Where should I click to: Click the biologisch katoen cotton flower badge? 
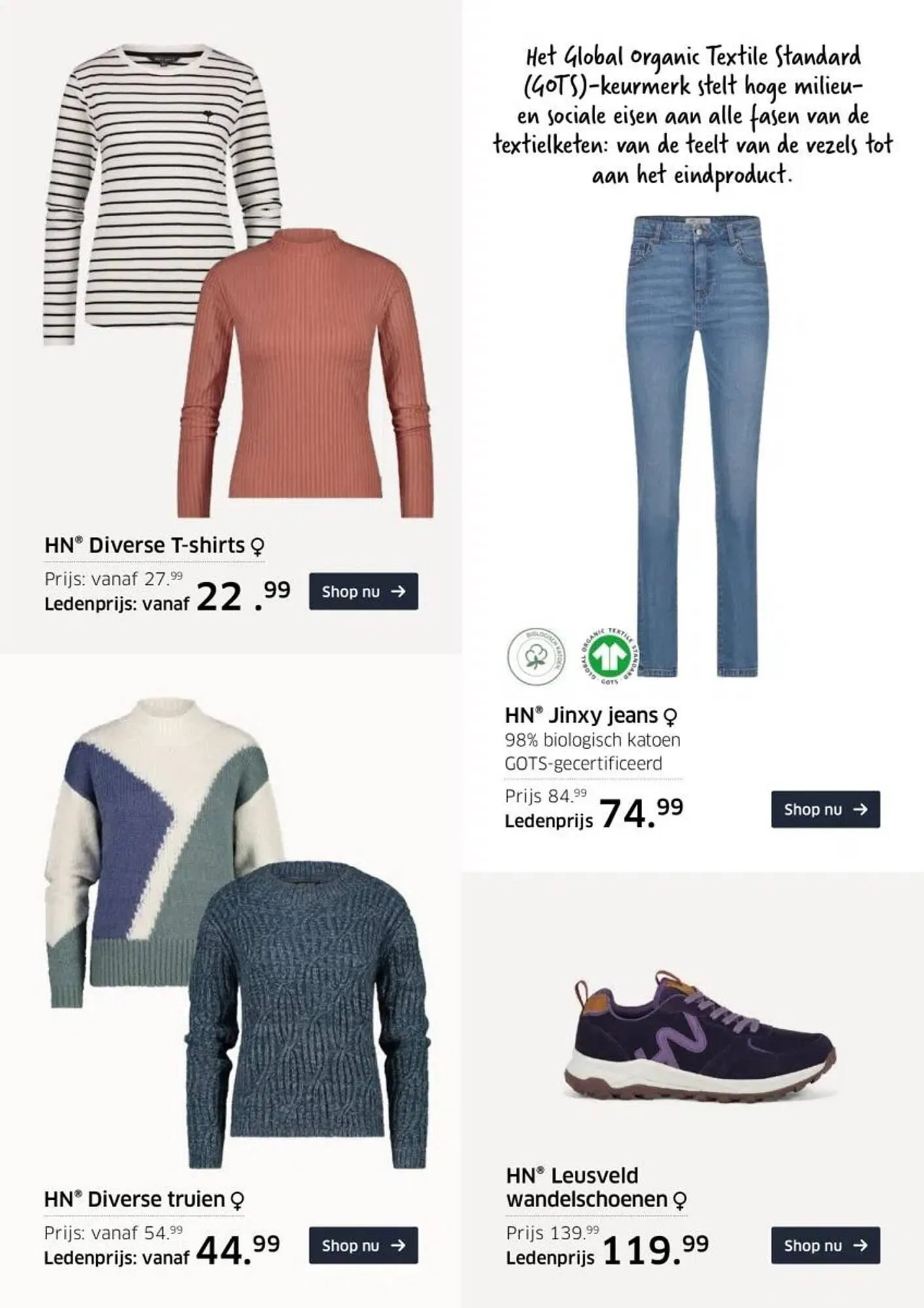click(x=536, y=656)
